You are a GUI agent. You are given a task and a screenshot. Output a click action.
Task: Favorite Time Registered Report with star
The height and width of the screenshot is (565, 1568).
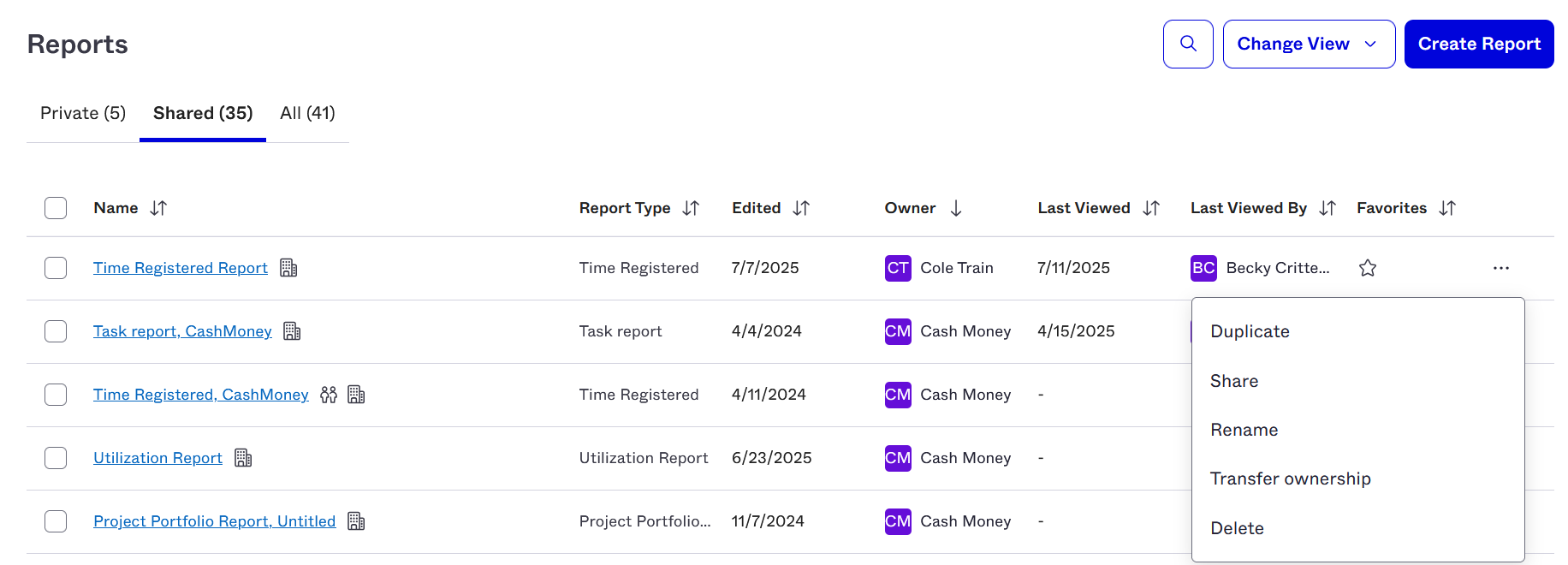tap(1368, 268)
